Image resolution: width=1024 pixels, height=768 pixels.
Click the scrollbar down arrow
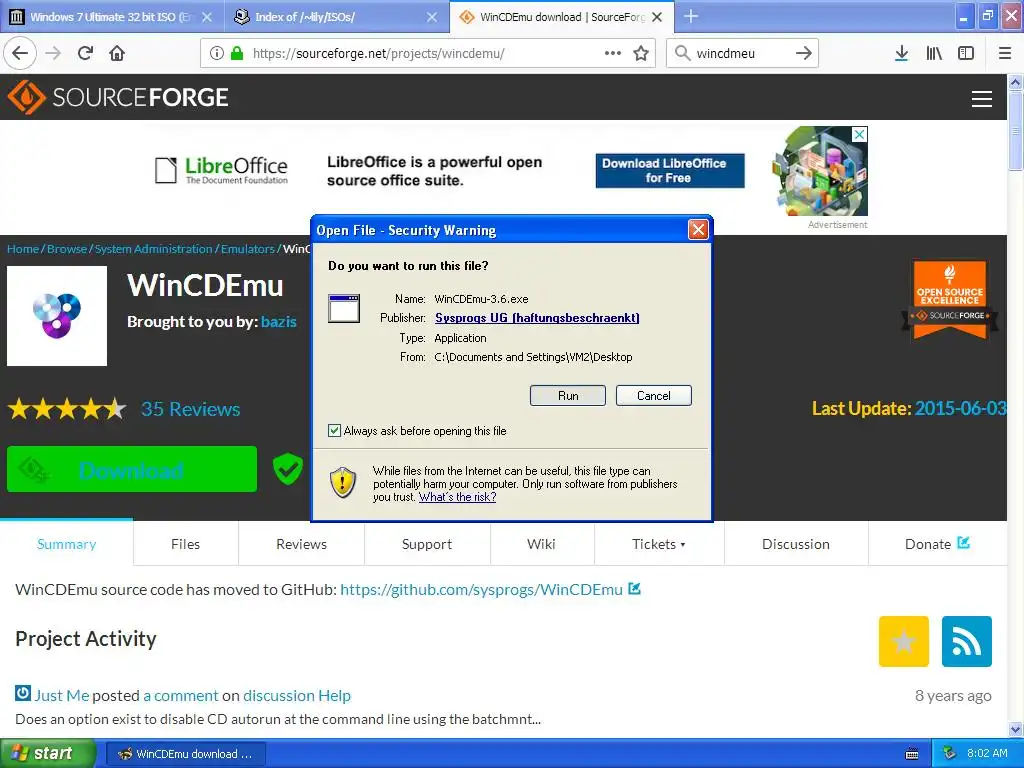point(1016,729)
